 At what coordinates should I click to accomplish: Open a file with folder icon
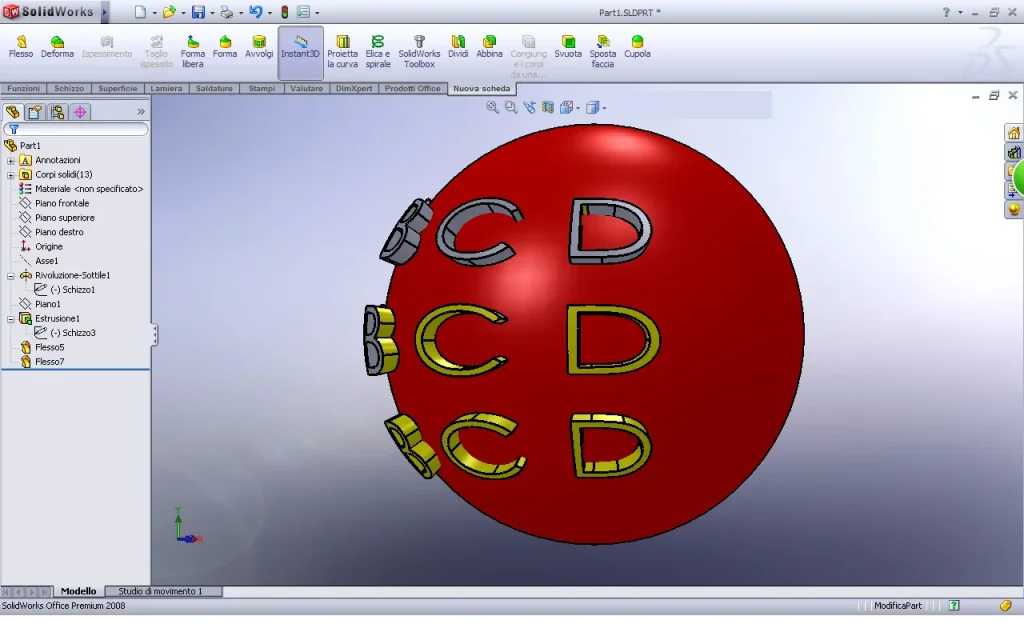tap(169, 12)
